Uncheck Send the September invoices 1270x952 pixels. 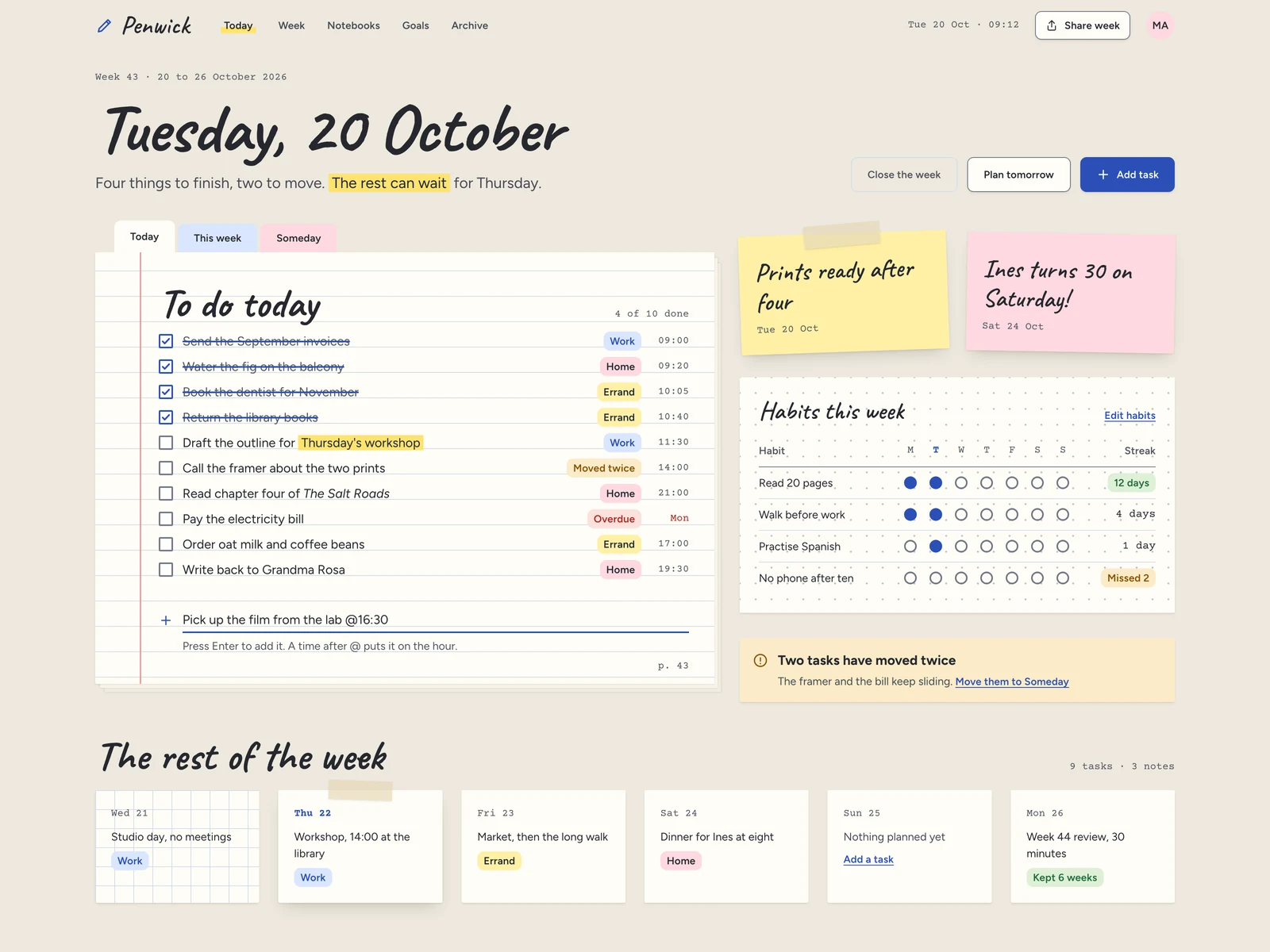click(x=166, y=341)
